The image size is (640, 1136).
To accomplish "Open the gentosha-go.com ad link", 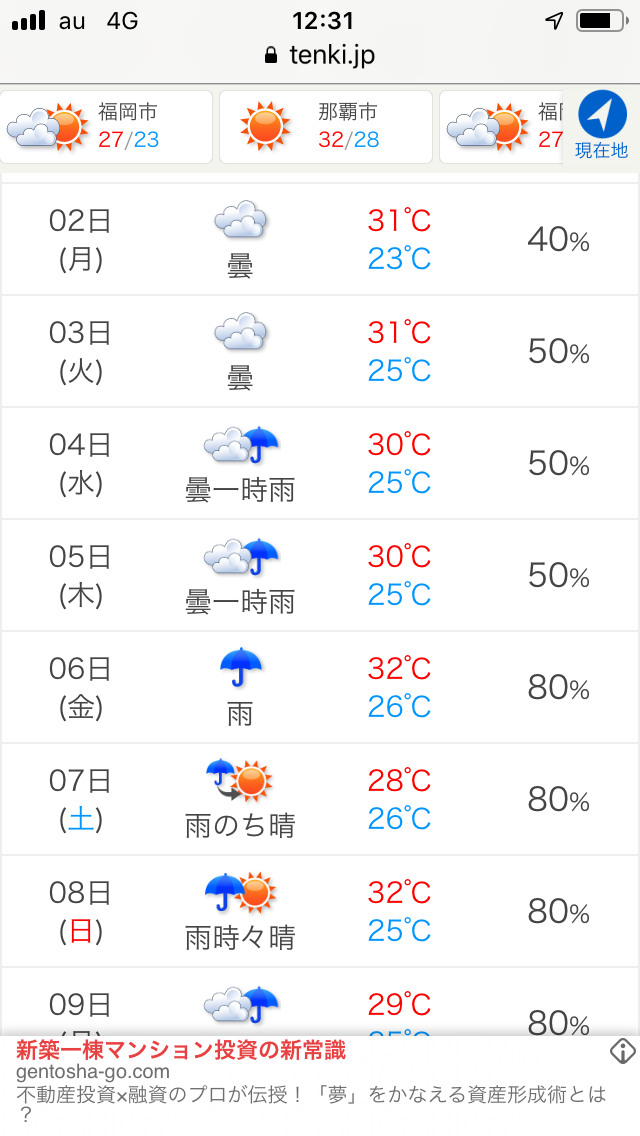I will pyautogui.click(x=93, y=1072).
